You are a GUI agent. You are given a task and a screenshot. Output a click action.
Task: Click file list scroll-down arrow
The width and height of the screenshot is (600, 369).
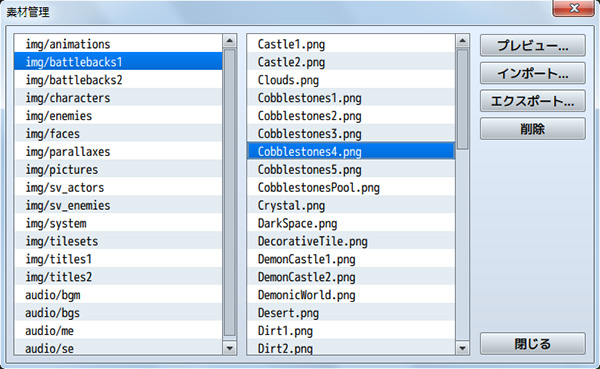[x=462, y=348]
